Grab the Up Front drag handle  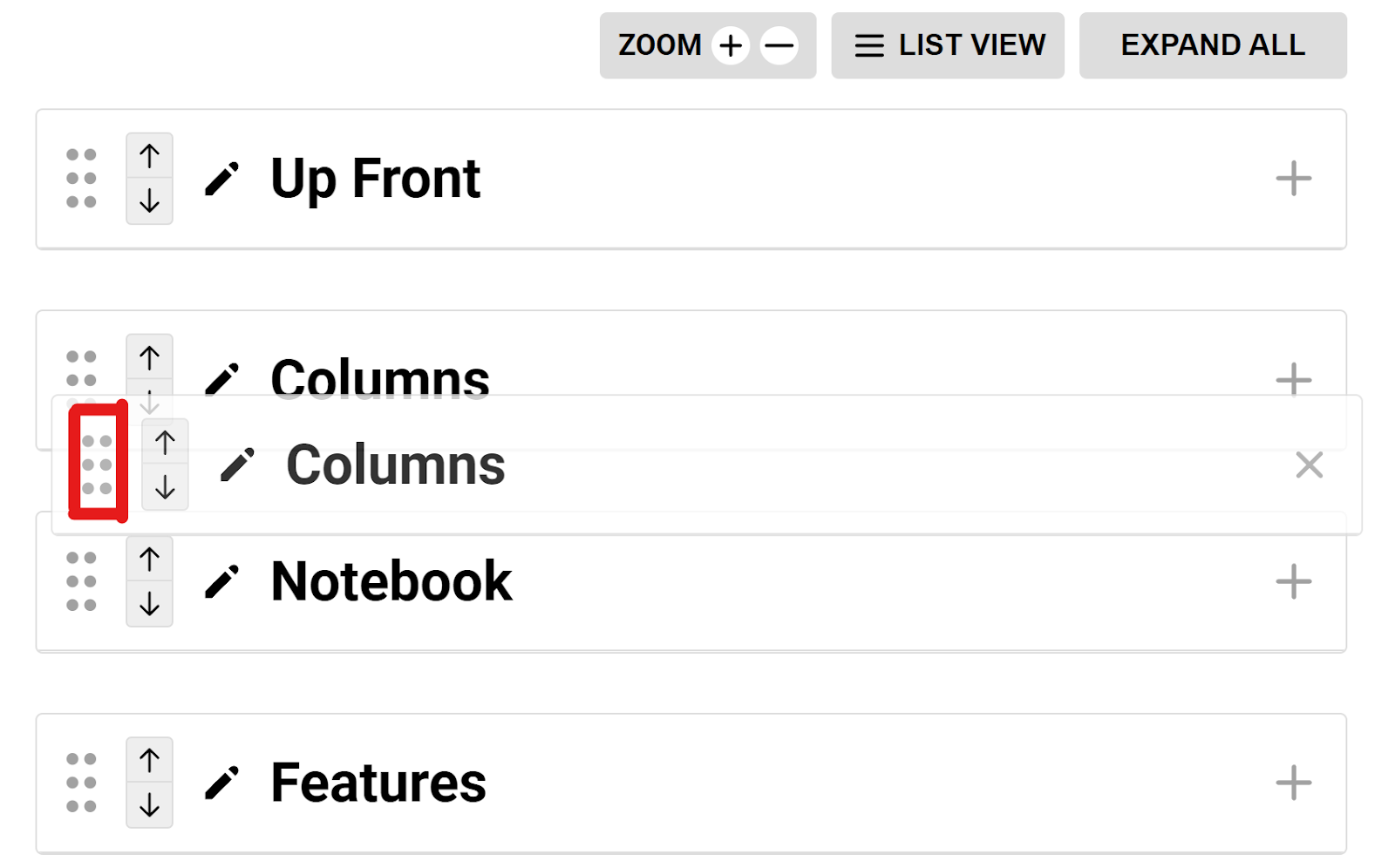click(81, 179)
